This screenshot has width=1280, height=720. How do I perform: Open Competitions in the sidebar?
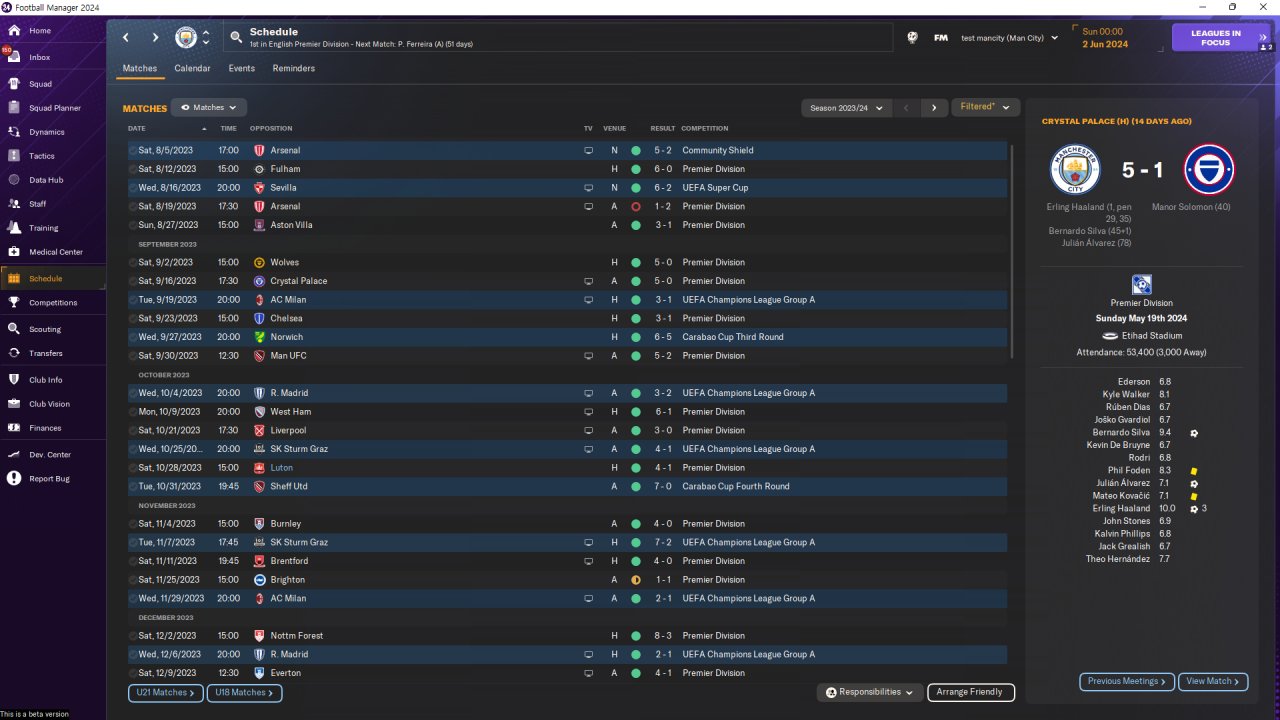pyautogui.click(x=52, y=303)
